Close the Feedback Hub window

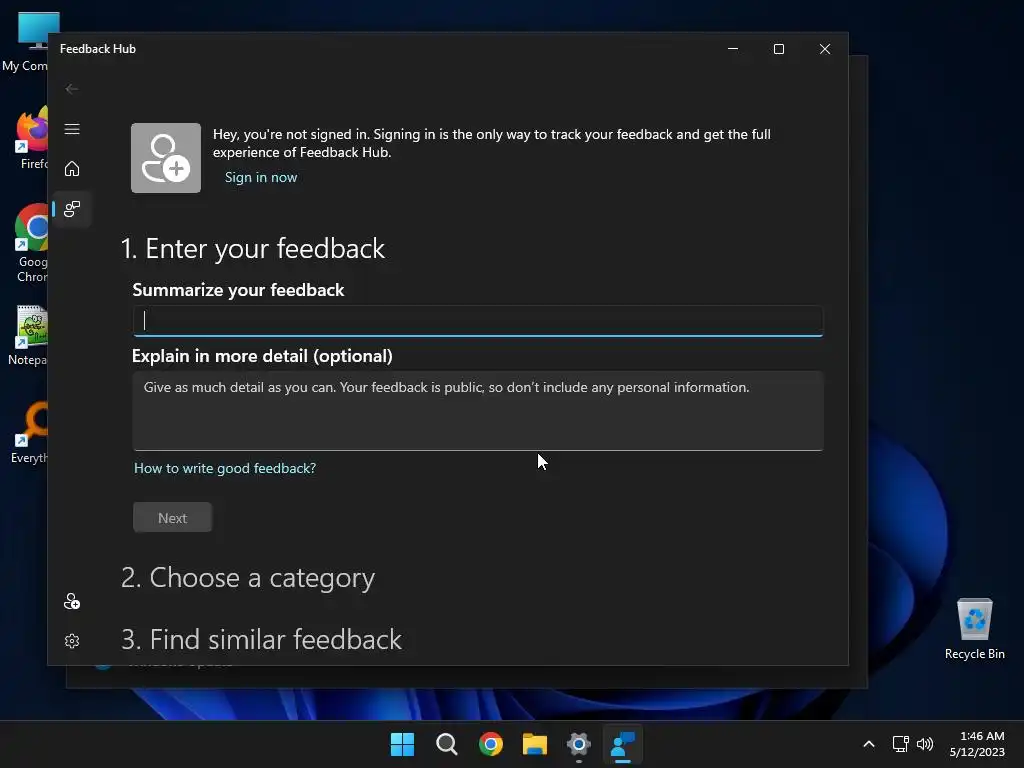(825, 49)
